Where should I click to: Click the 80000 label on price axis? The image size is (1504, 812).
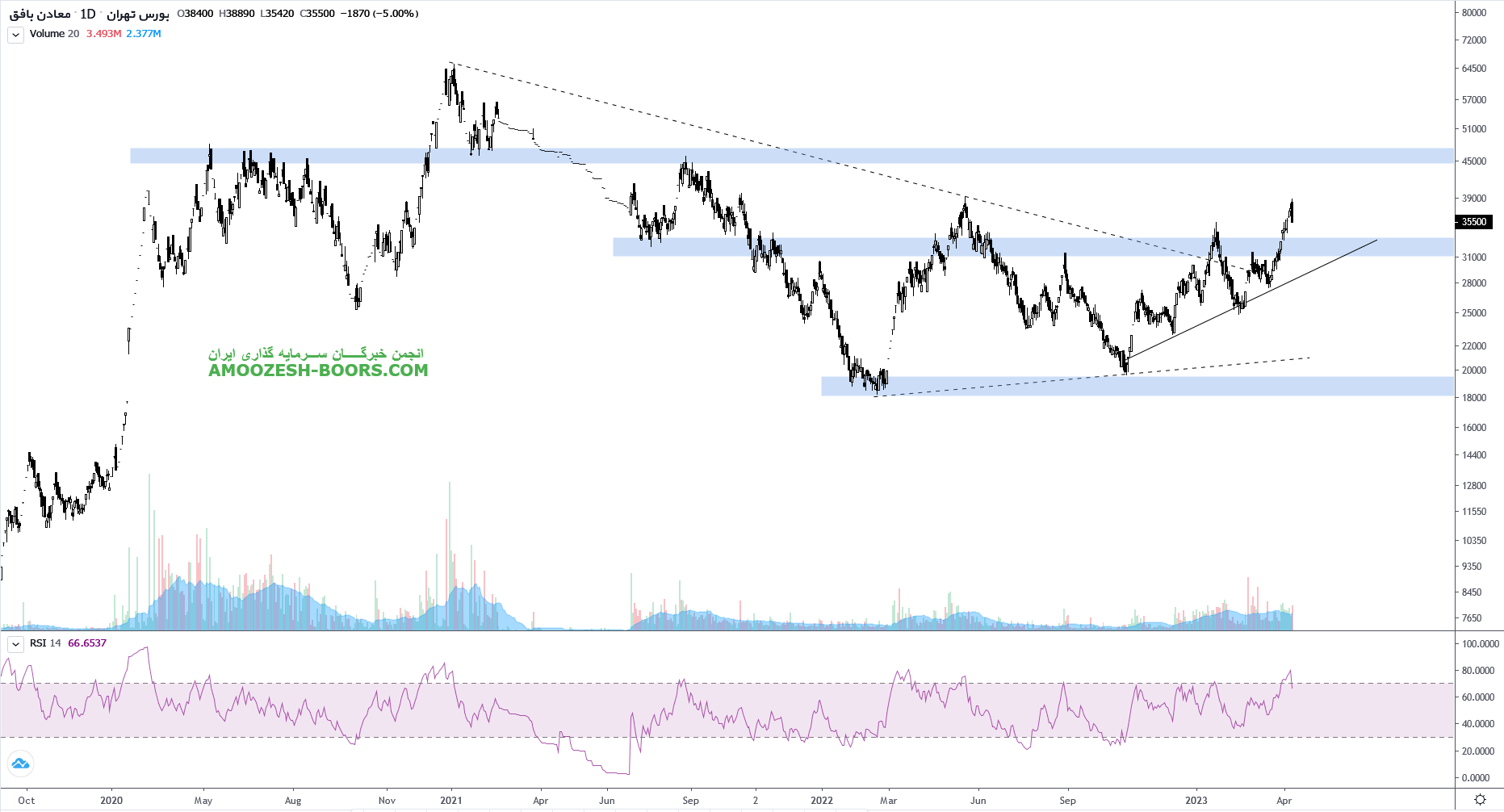pos(1473,13)
